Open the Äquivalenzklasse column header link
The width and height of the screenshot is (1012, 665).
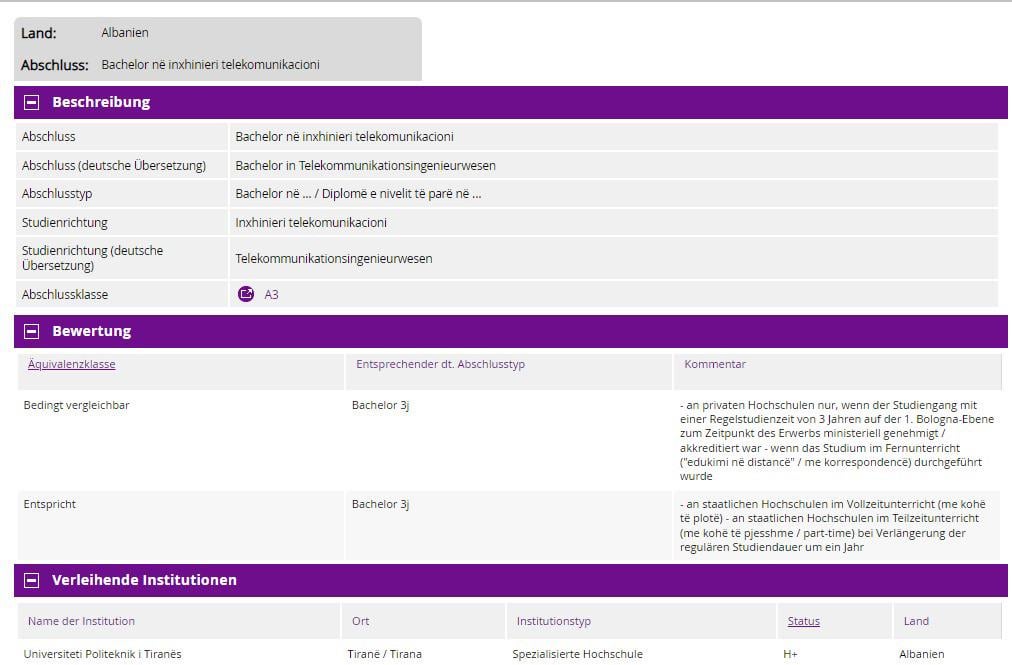[72, 364]
